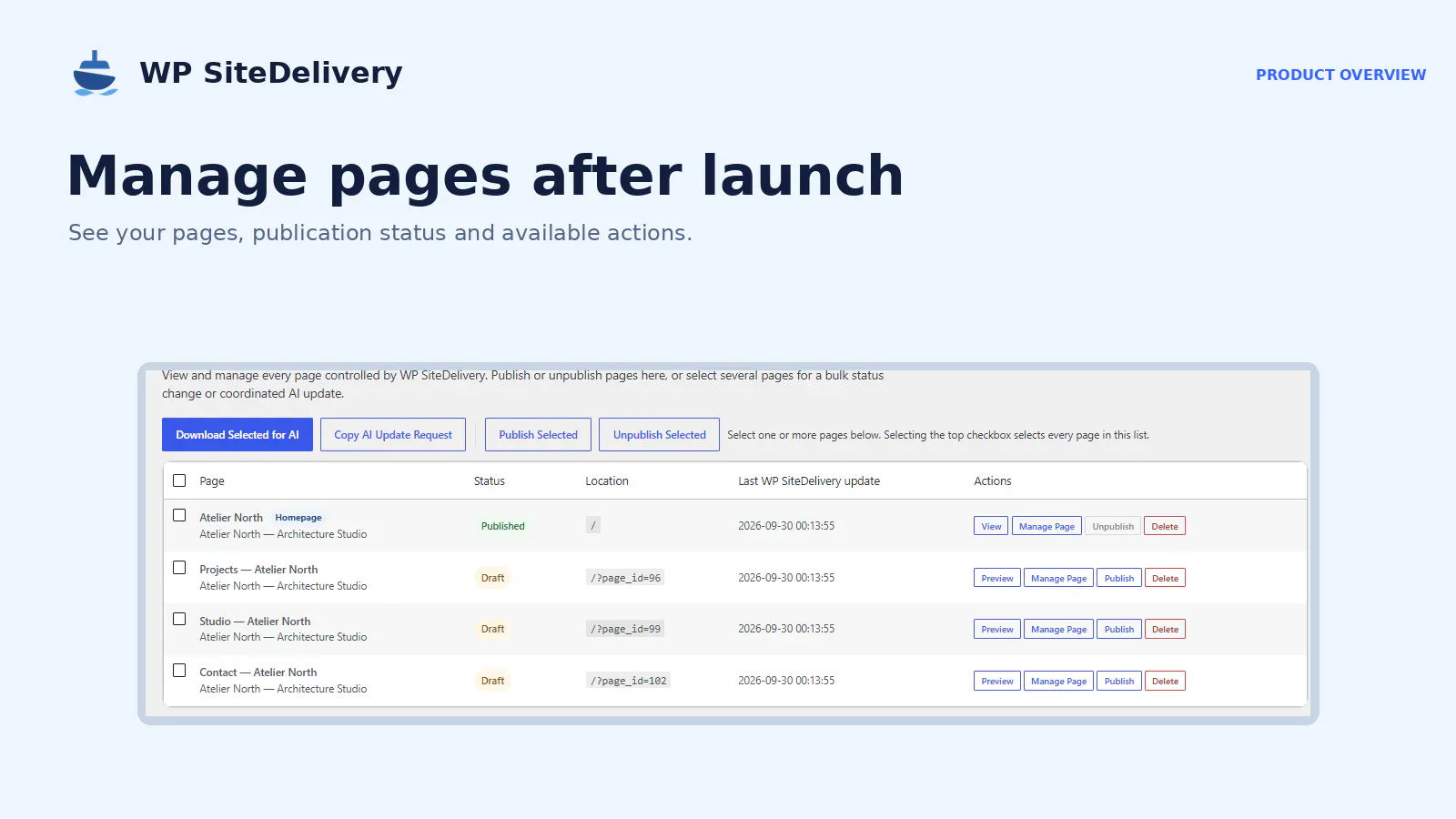
Task: Click the Unpublish Selected button
Action: pyautogui.click(x=659, y=435)
